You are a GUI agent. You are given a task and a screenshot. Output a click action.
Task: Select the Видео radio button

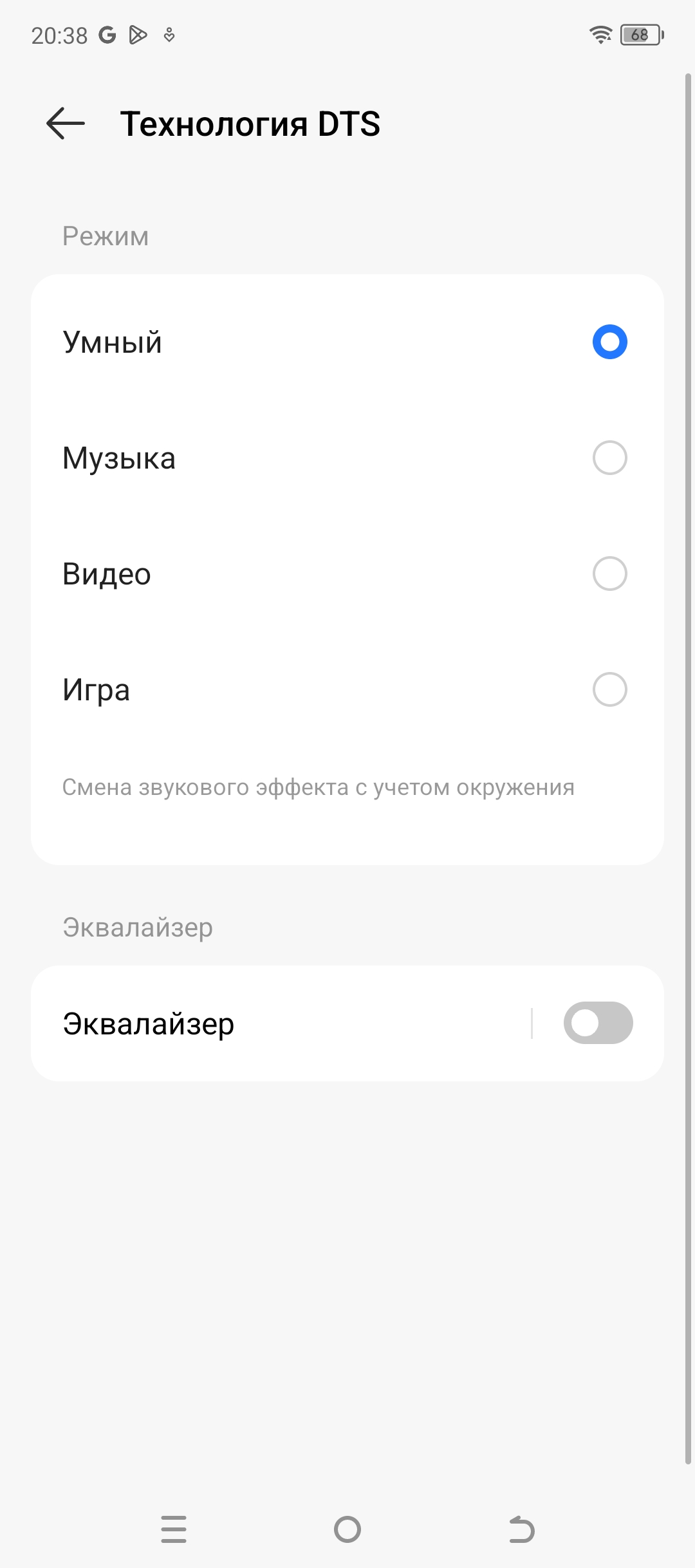point(609,574)
